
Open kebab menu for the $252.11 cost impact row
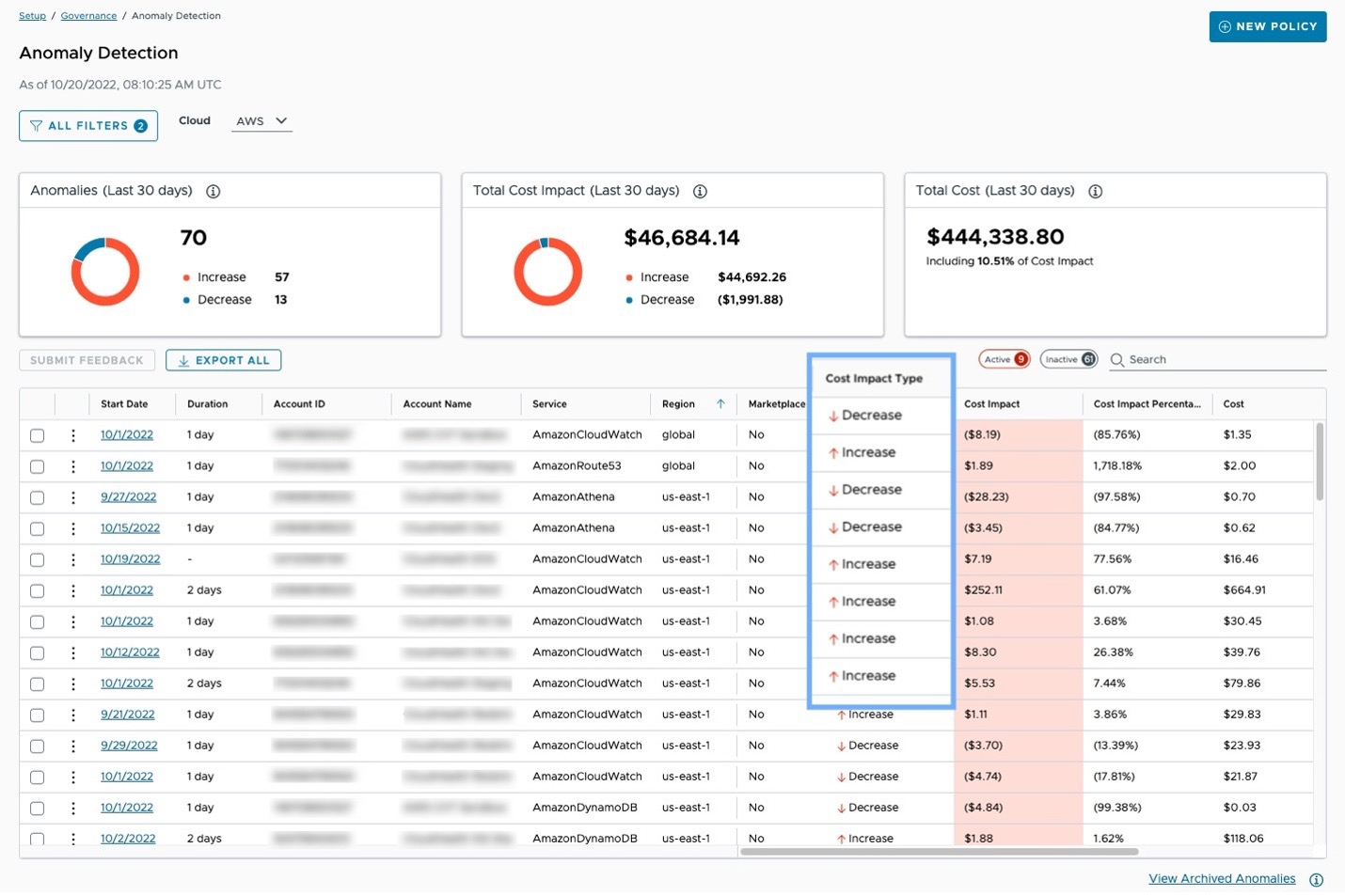[73, 590]
